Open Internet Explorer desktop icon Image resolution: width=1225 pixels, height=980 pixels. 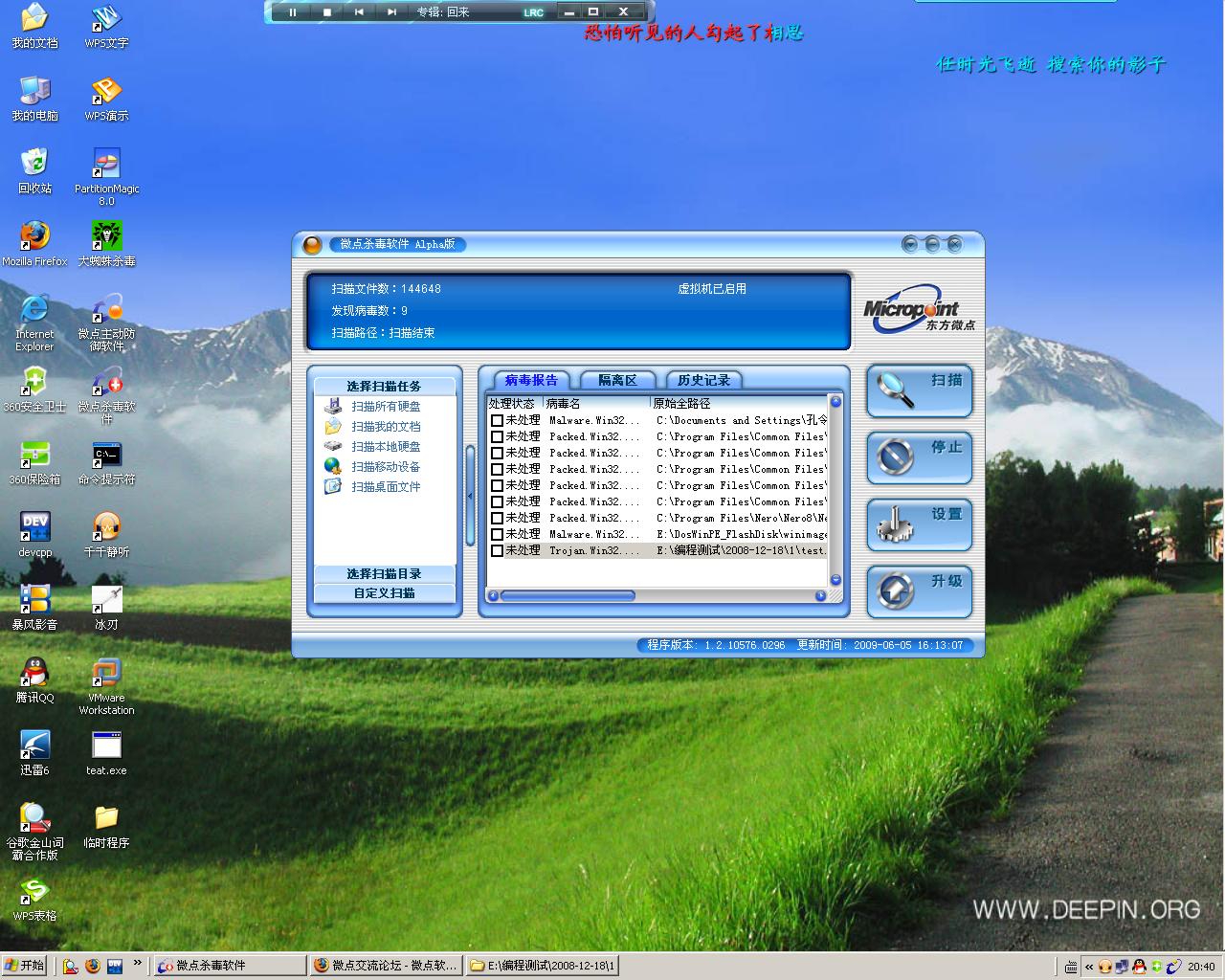(34, 323)
